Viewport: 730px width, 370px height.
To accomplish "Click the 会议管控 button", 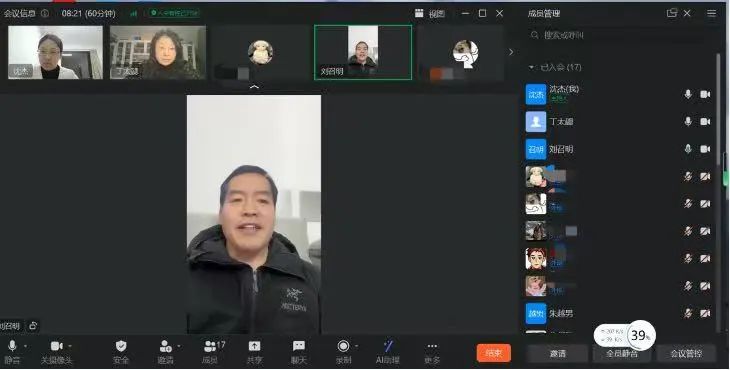I will point(686,354).
